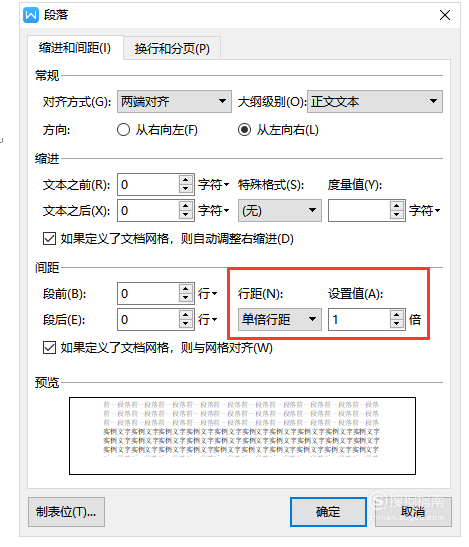Click the 度量值(Y) input field
The height and width of the screenshot is (547, 469).
coord(359,210)
